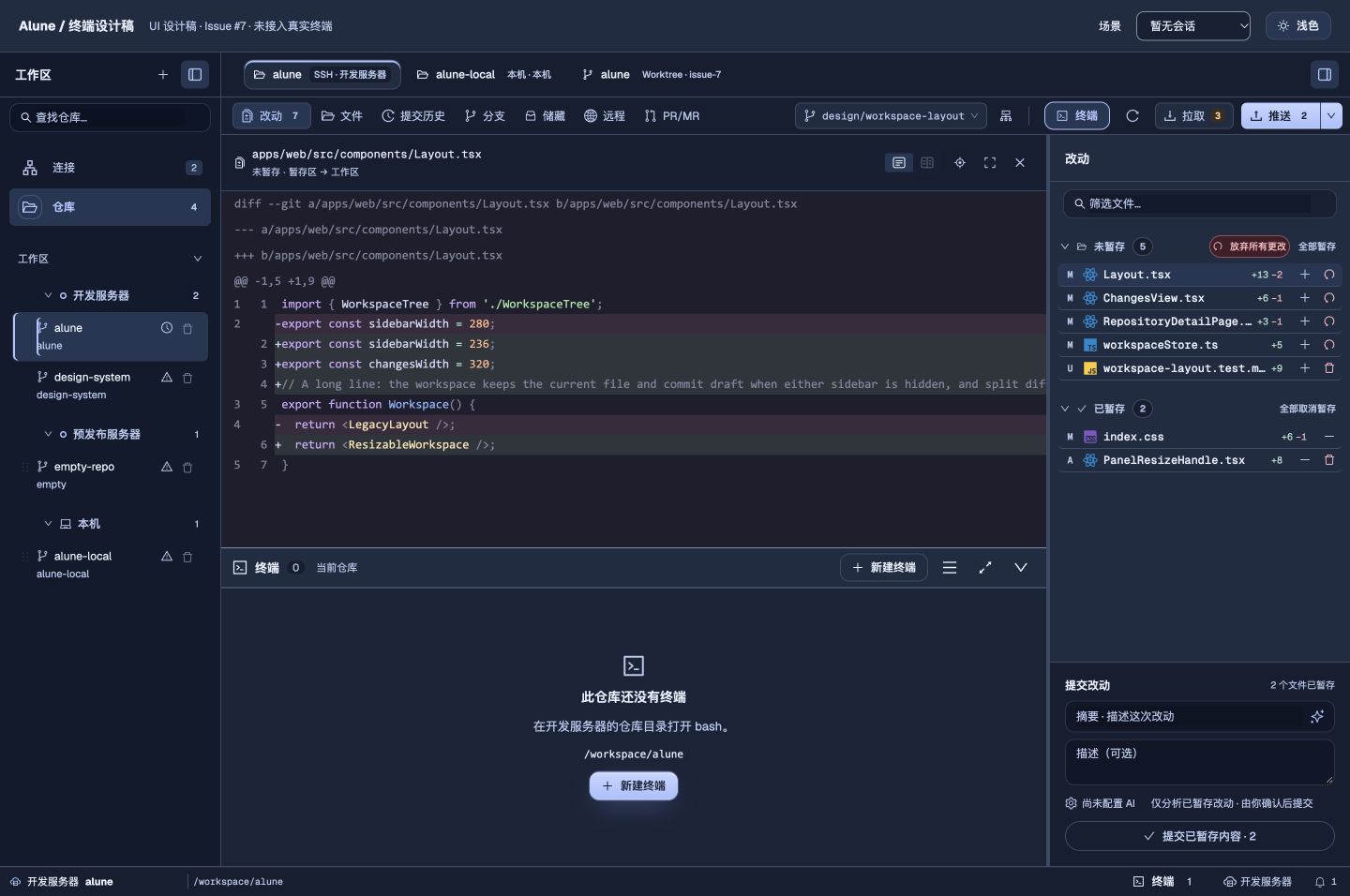Switch to split diff view icon
Screen dimensions: 1350x896
click(927, 162)
